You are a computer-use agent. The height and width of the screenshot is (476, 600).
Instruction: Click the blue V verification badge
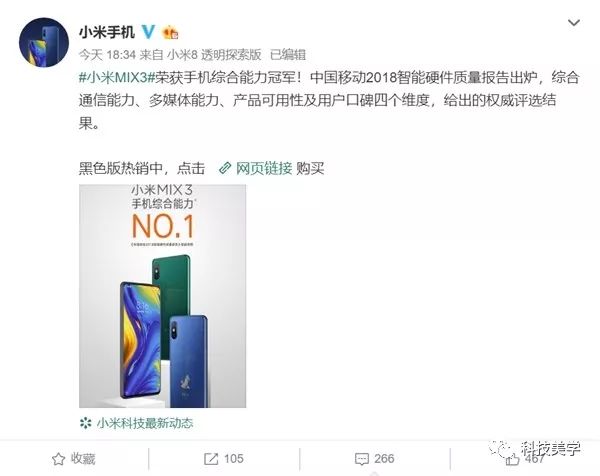tap(148, 32)
